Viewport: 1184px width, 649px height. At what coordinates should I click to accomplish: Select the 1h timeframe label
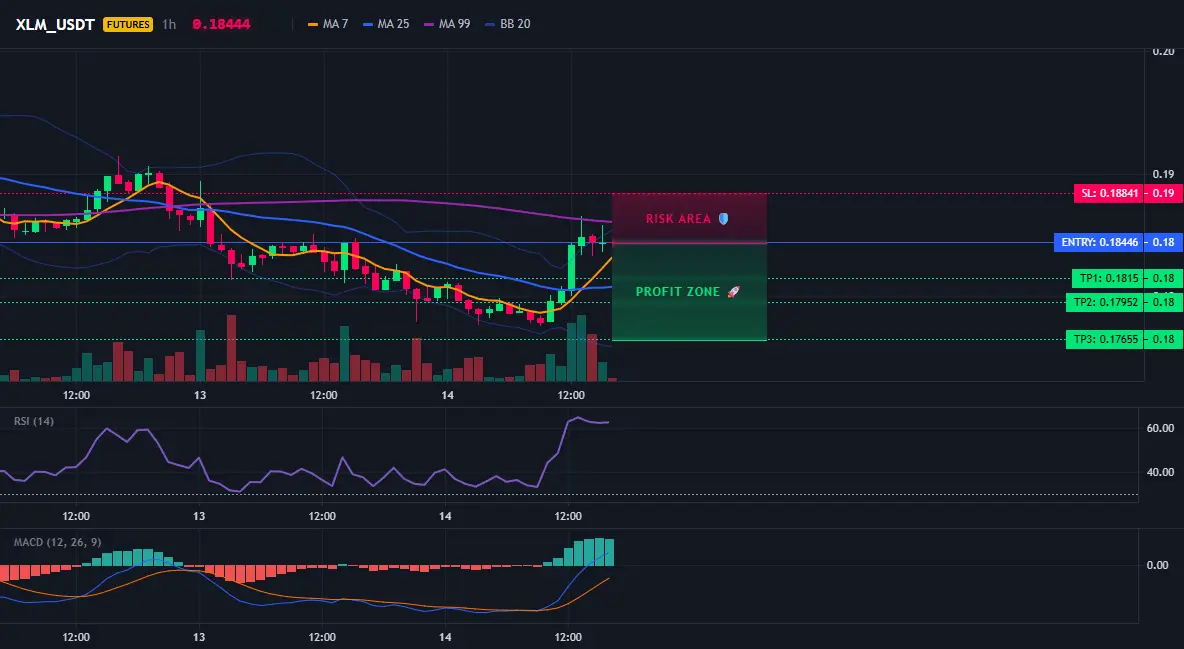[x=169, y=24]
